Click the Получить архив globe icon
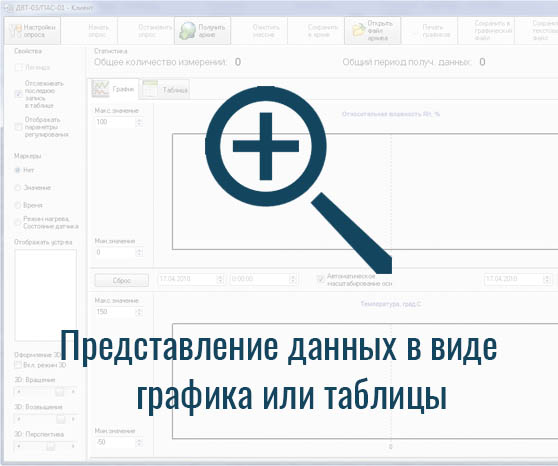 click(x=188, y=31)
